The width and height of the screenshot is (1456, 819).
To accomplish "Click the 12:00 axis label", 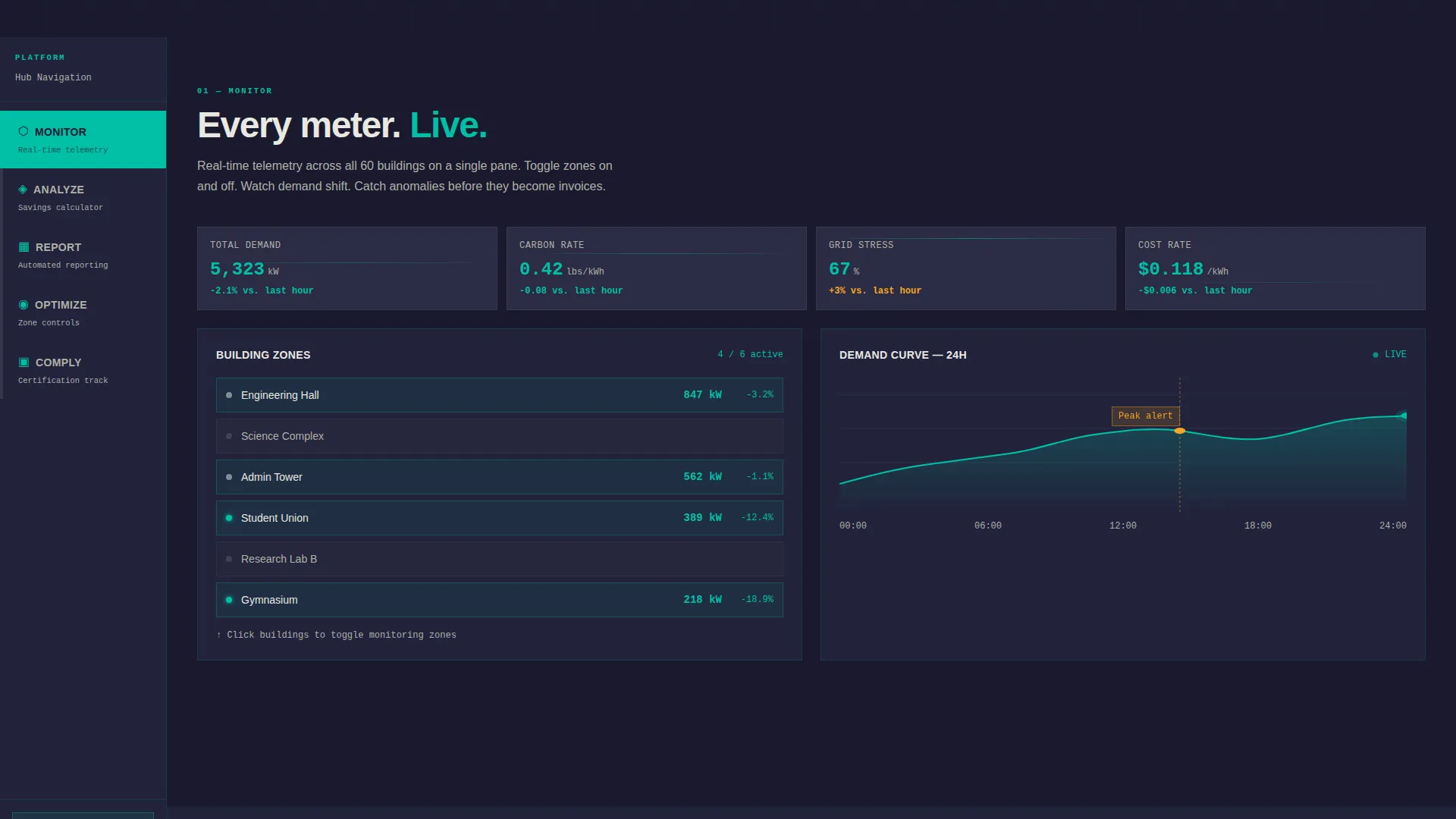I will coord(1122,526).
